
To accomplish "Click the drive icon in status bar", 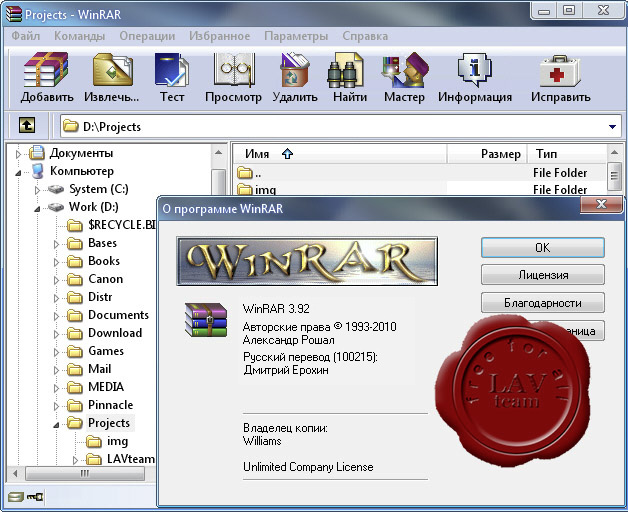I will 16,497.
